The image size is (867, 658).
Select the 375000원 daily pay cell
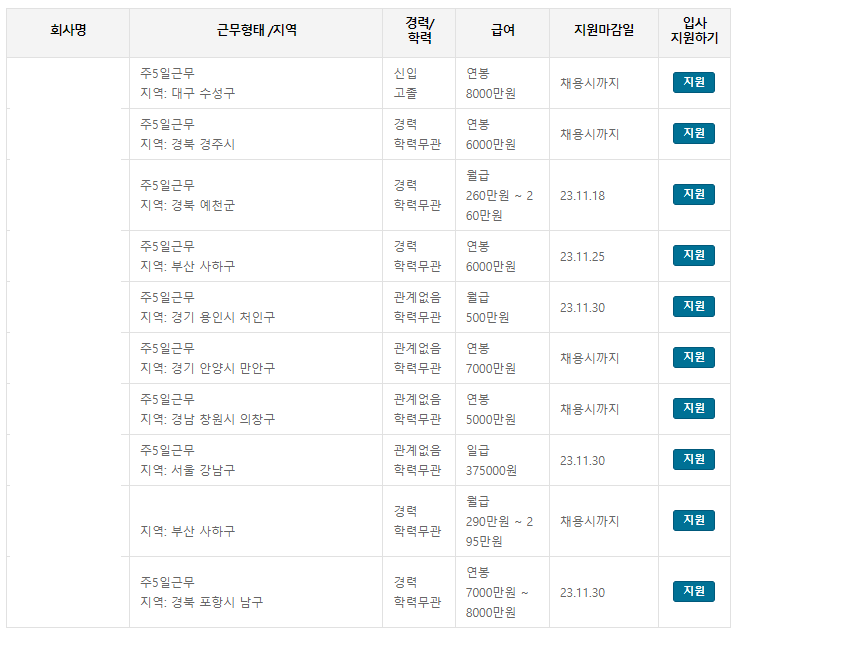click(x=503, y=460)
